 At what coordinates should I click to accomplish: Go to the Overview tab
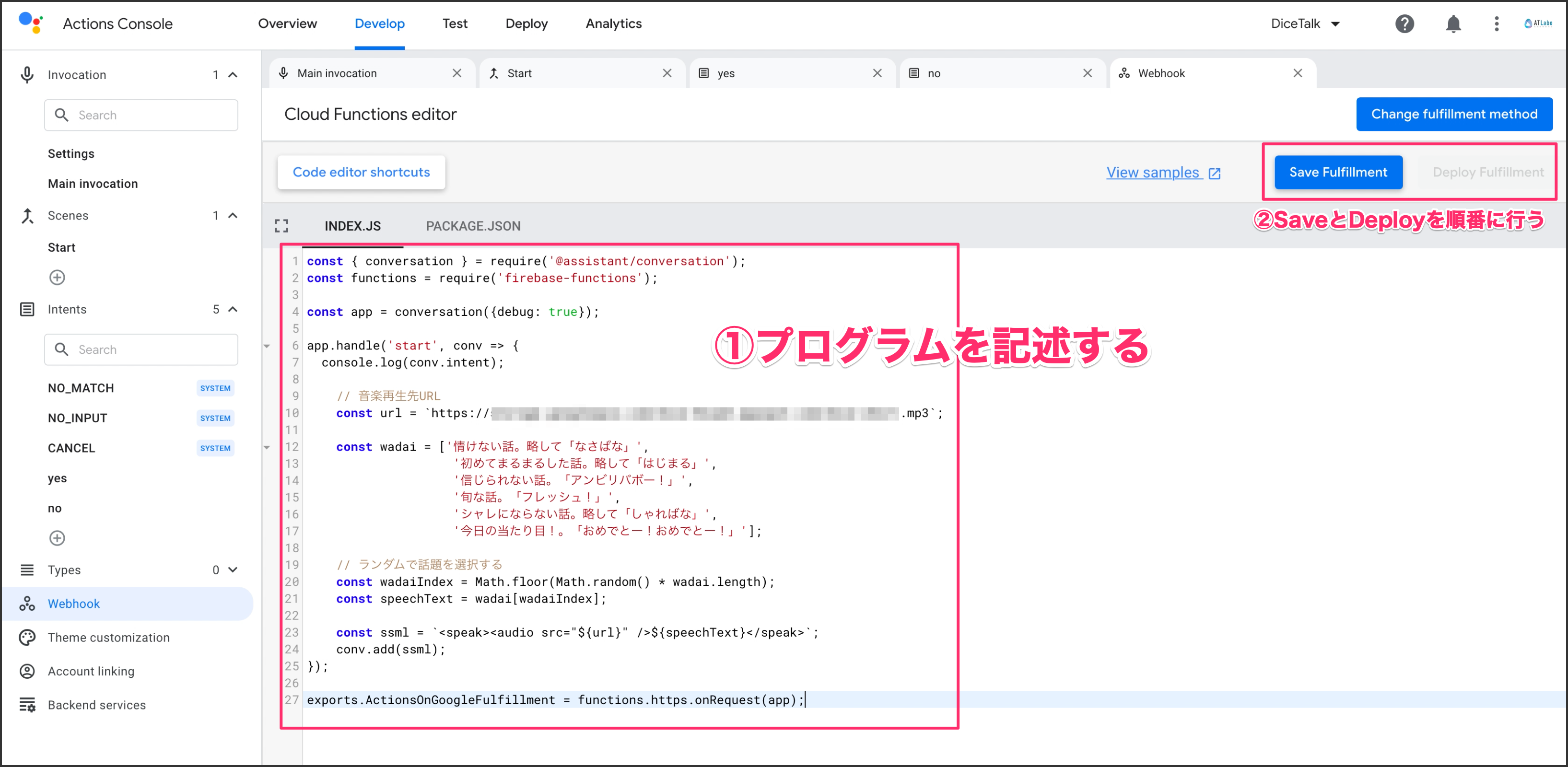(287, 24)
